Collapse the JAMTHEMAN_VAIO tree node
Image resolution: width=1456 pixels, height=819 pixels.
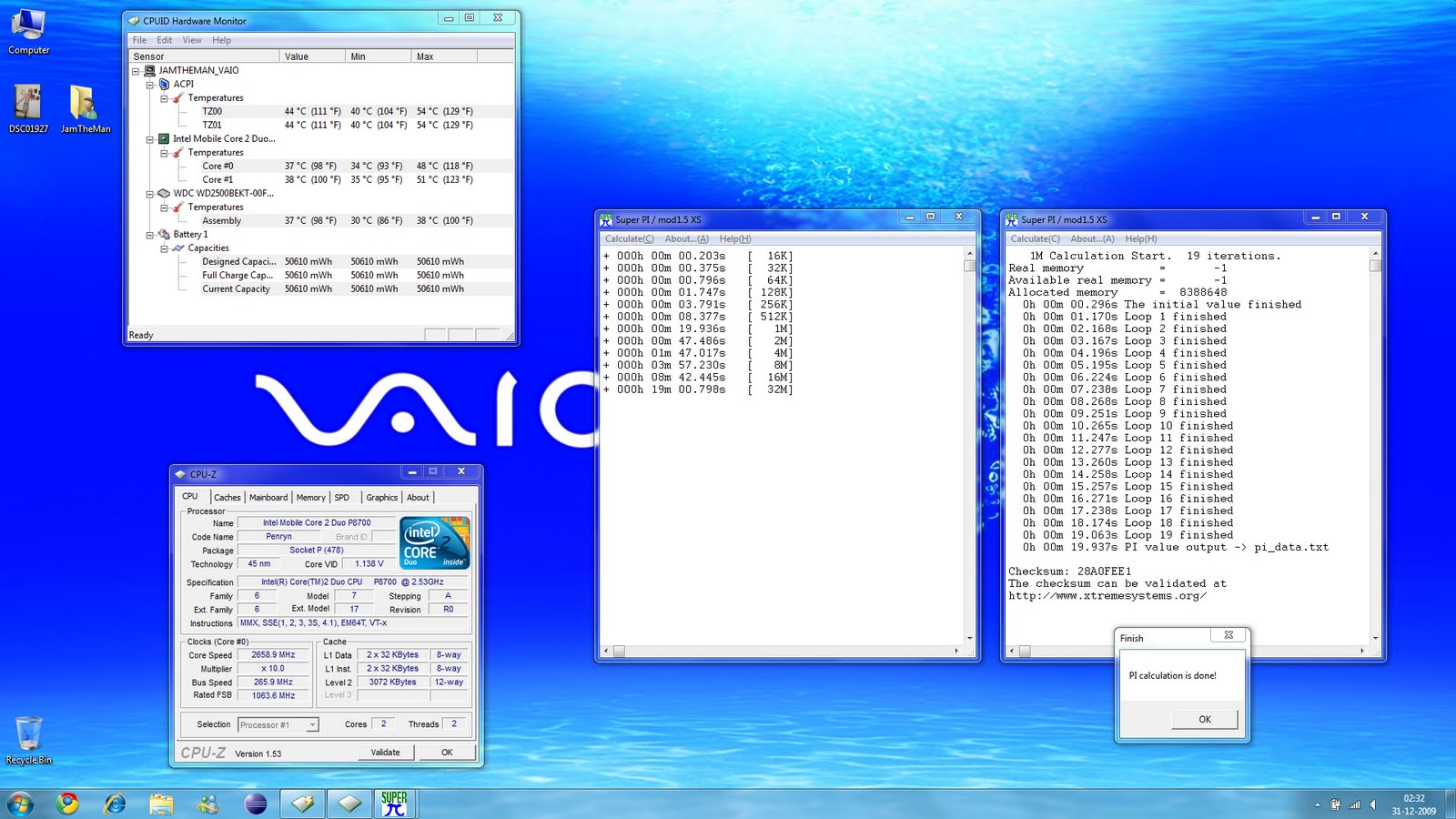coord(136,71)
